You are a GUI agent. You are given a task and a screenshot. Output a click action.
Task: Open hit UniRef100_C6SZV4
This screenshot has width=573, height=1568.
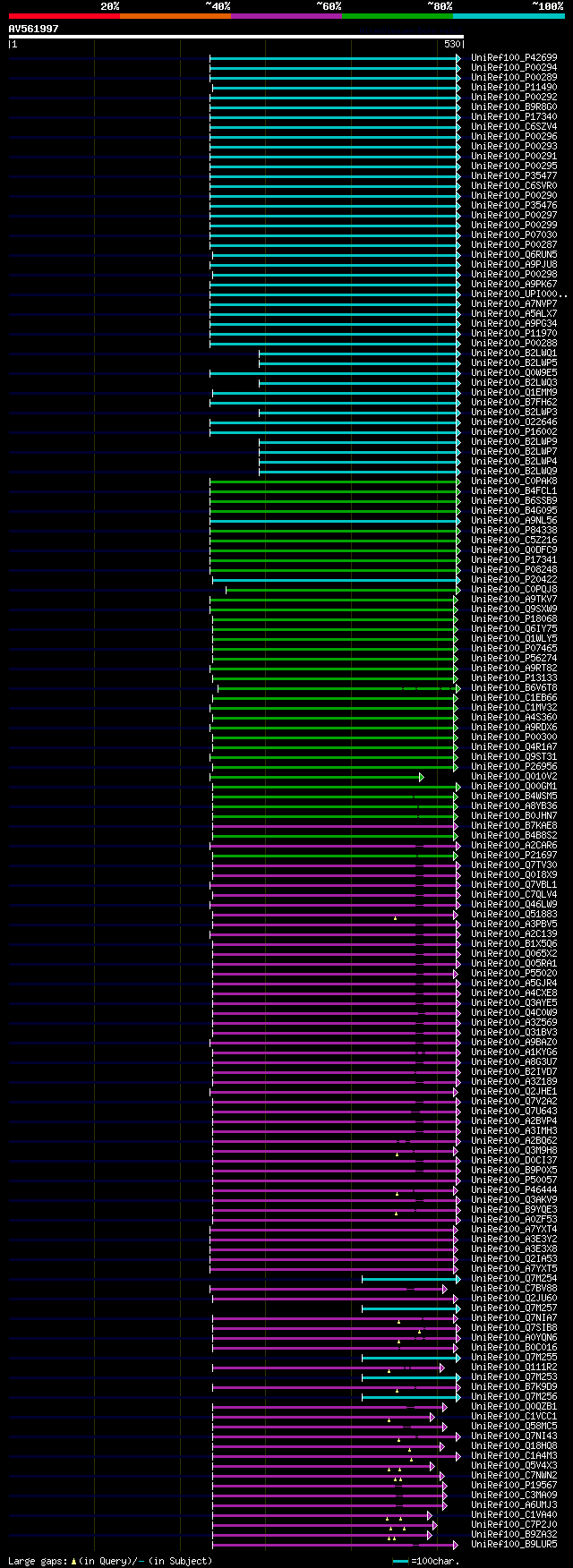point(514,127)
